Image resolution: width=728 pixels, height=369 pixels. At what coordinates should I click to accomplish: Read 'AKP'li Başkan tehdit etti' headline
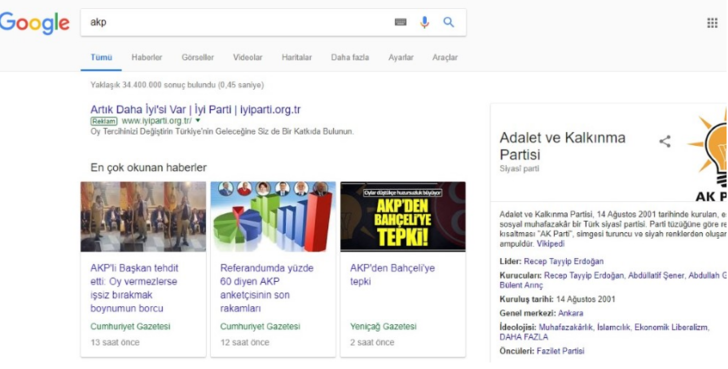coord(134,288)
